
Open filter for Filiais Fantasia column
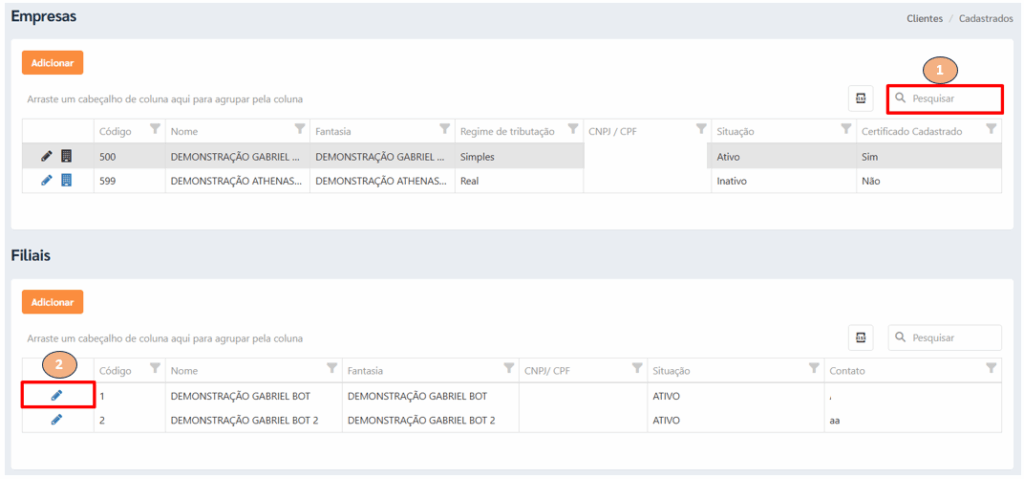(x=508, y=369)
